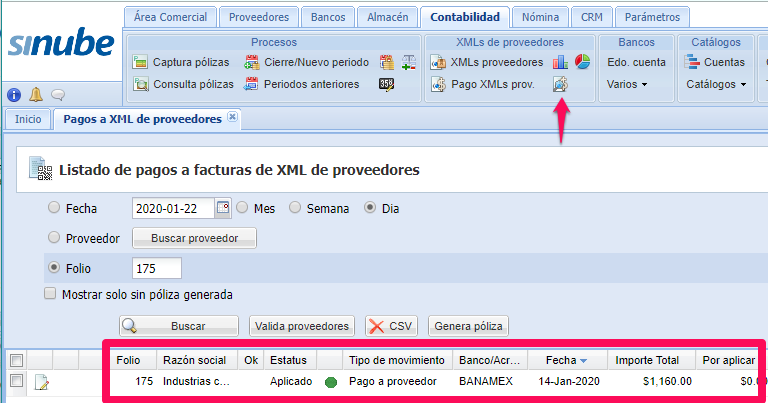The image size is (768, 403).
Task: Open Cierre/Nuevo periodo
Action: (307, 62)
